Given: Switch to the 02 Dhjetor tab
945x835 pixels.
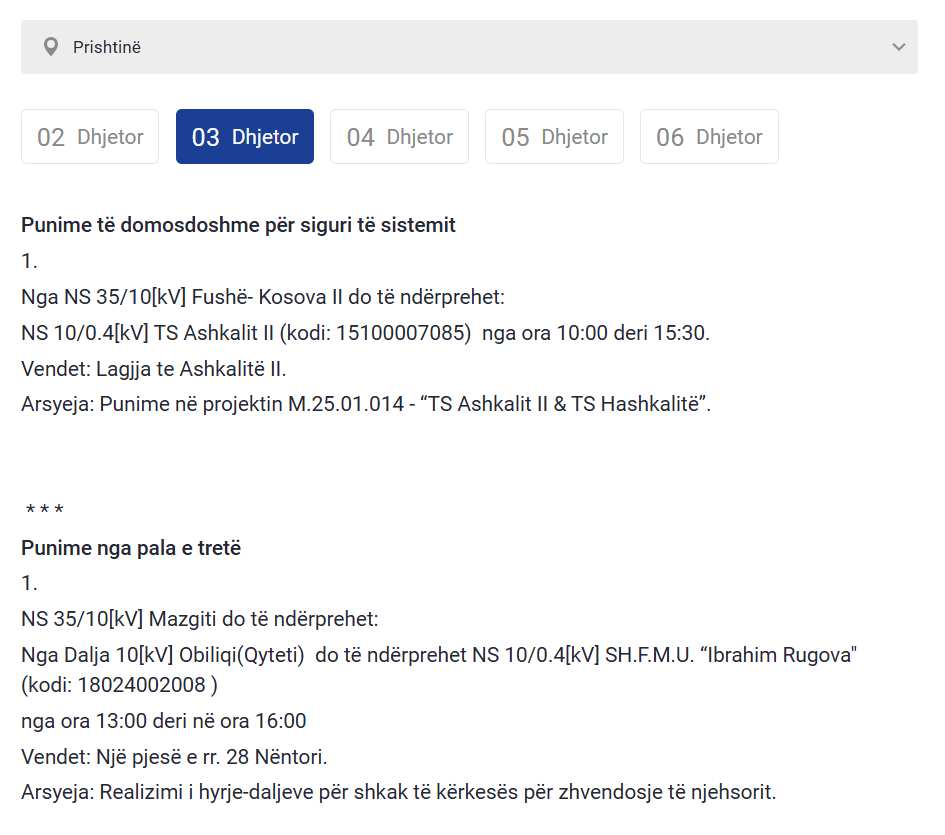Looking at the screenshot, I should 90,137.
